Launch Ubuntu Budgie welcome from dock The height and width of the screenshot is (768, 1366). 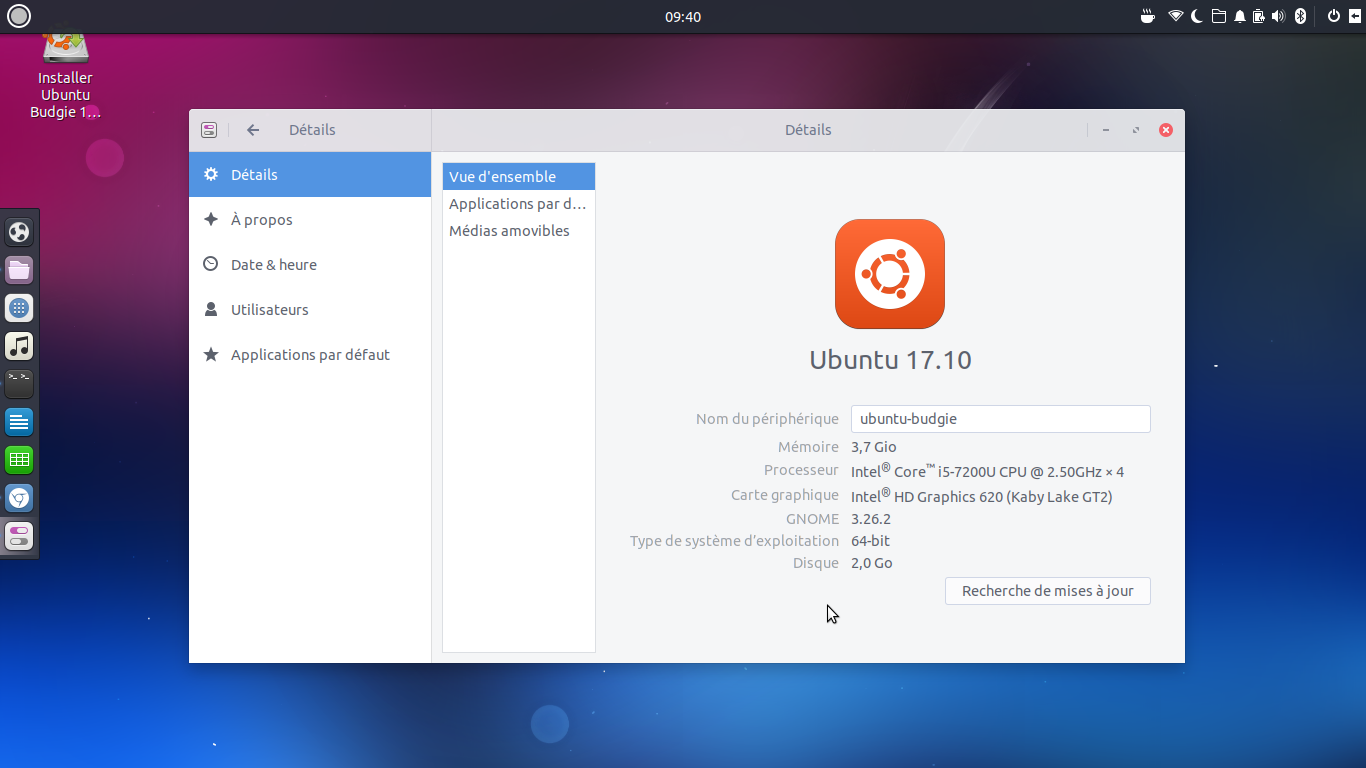[19, 232]
